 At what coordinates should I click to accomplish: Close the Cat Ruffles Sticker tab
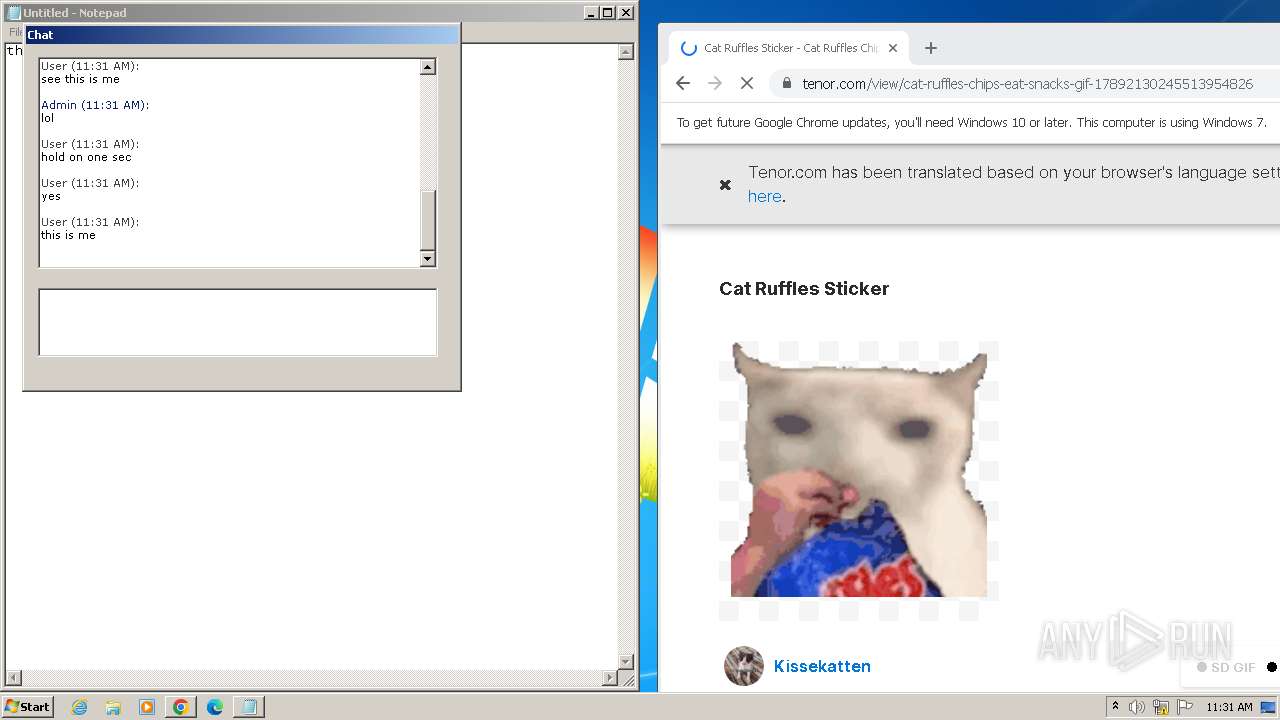893,48
